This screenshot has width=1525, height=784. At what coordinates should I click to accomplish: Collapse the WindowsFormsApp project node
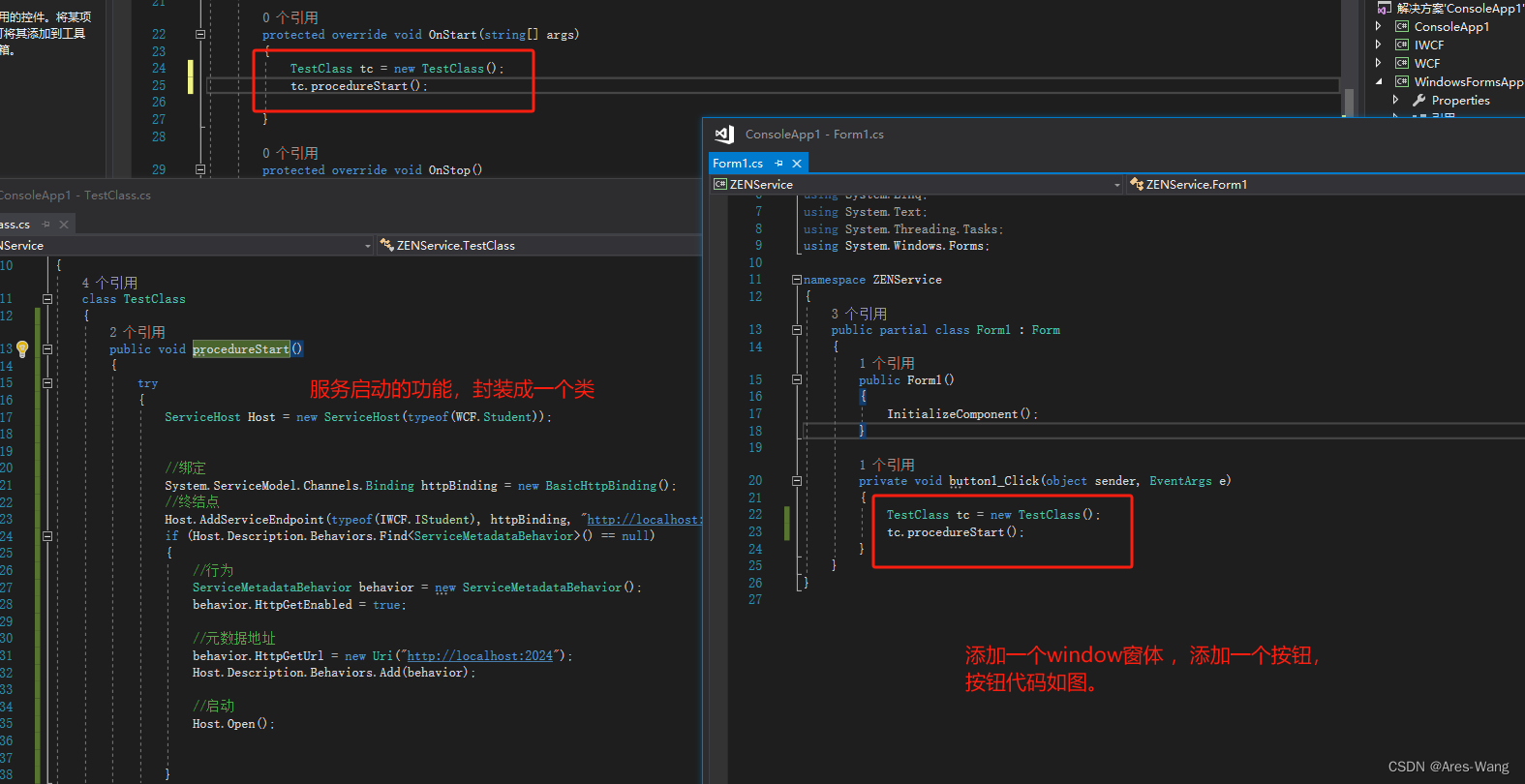(1379, 81)
